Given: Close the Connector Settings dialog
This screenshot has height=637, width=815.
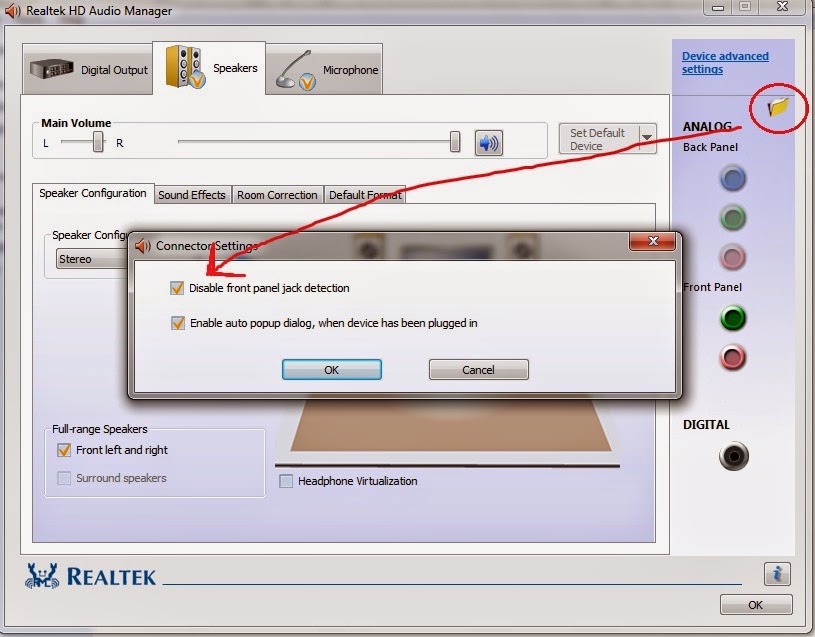Looking at the screenshot, I should [x=653, y=241].
